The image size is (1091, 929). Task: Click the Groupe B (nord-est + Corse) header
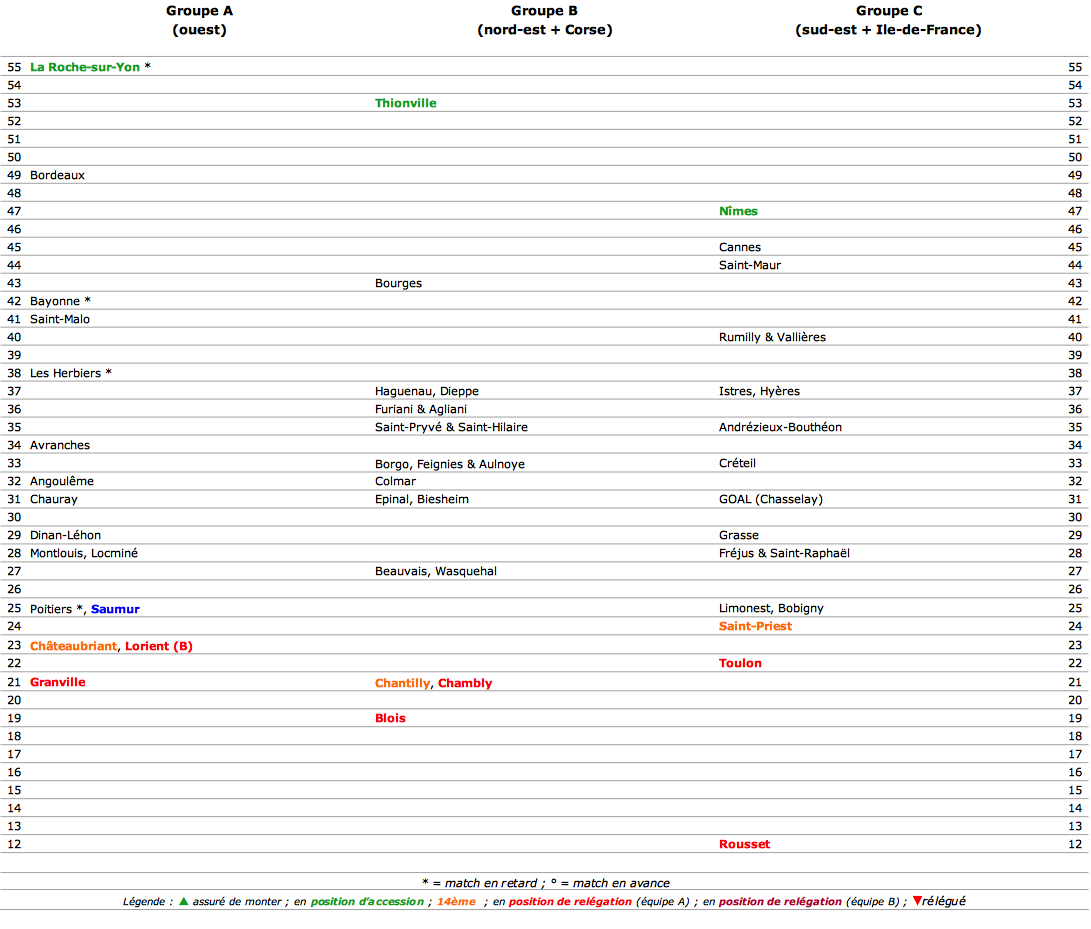pos(544,20)
